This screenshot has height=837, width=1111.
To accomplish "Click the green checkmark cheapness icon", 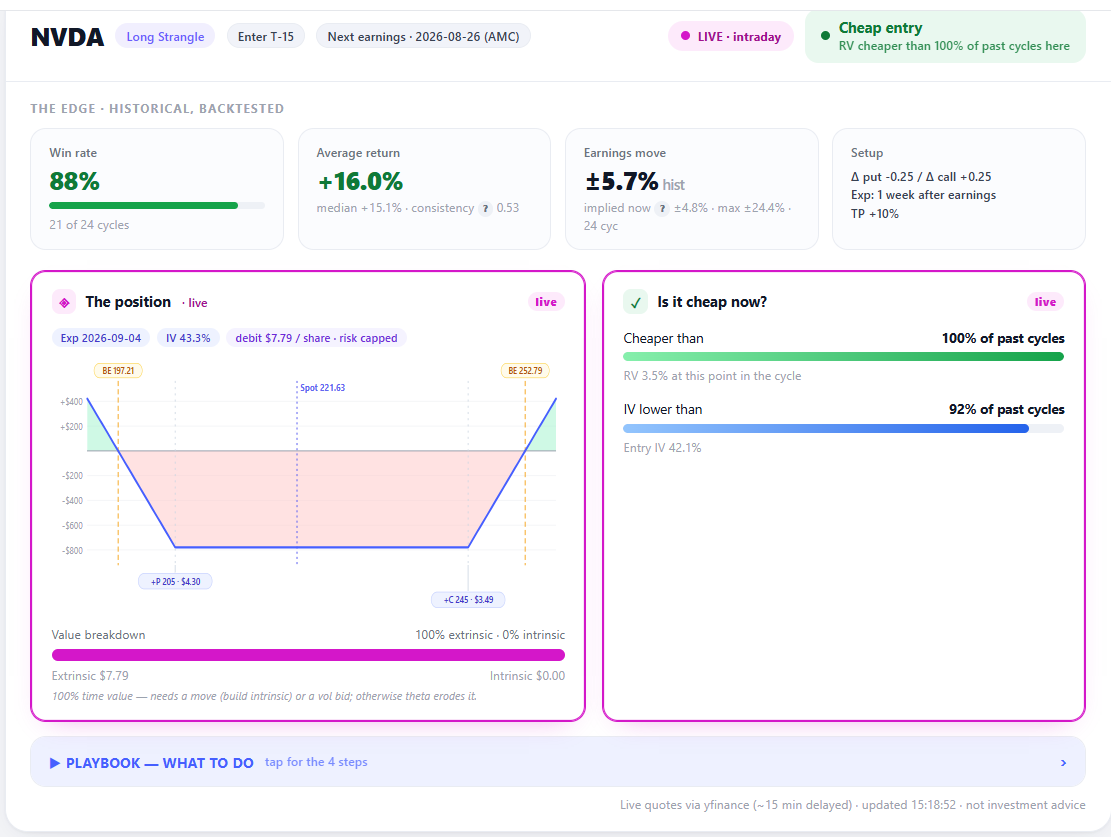I will click(x=636, y=302).
